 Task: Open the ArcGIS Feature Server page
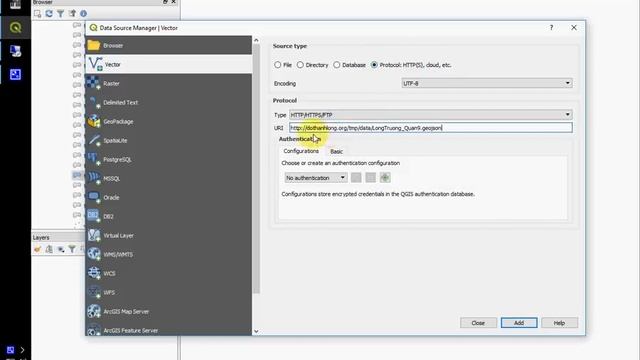click(169, 329)
